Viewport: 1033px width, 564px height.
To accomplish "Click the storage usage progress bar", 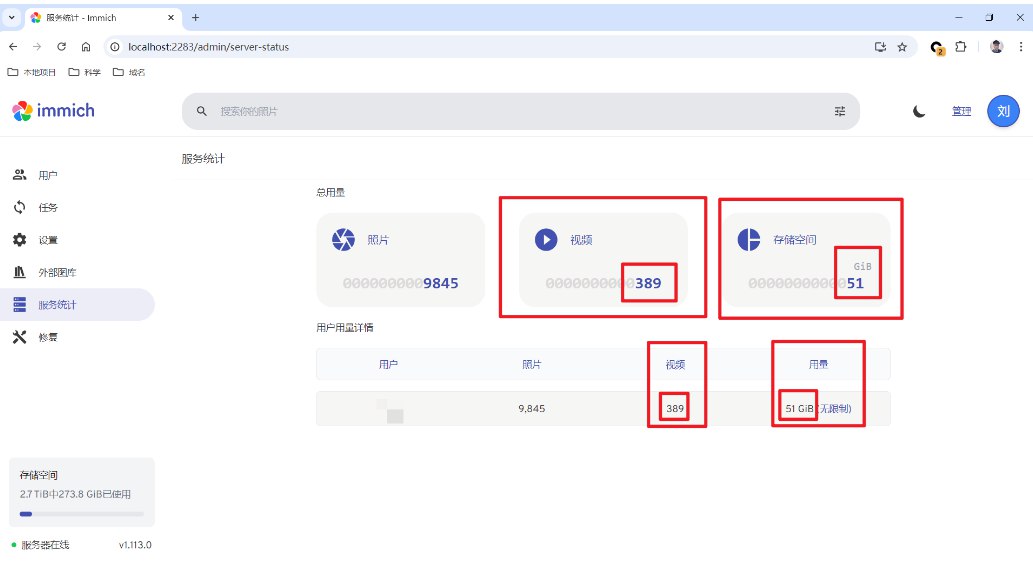I will (81, 514).
